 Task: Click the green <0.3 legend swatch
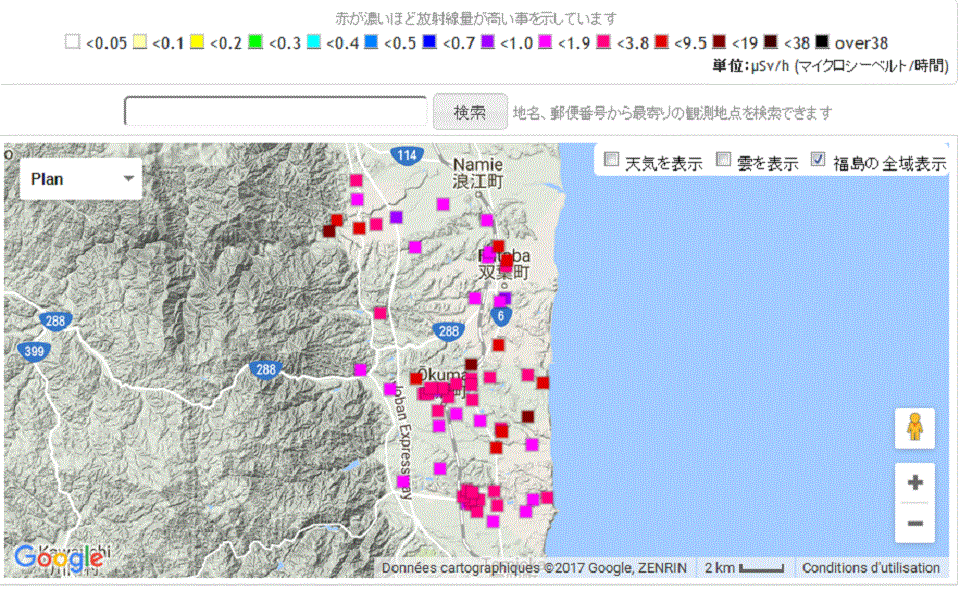point(255,42)
